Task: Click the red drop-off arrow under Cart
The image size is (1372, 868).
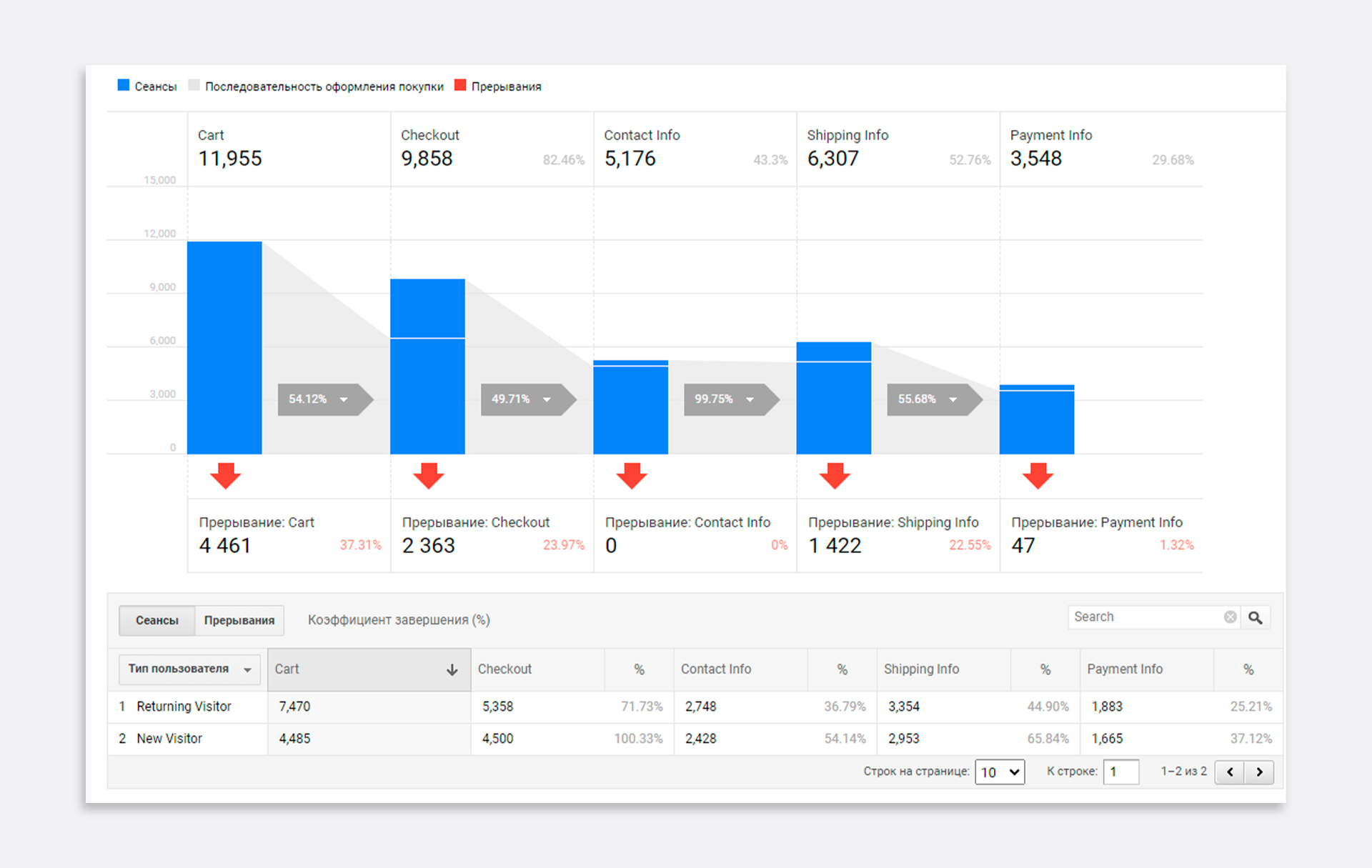Action: pyautogui.click(x=225, y=475)
